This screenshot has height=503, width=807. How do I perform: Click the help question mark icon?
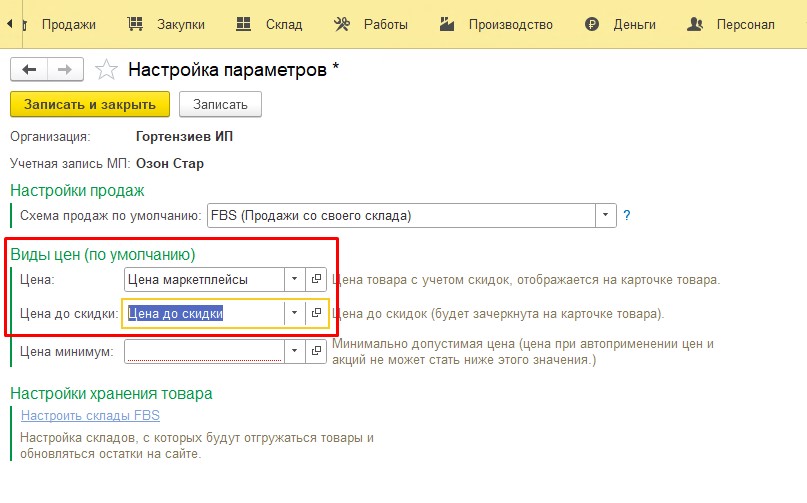coord(626,215)
